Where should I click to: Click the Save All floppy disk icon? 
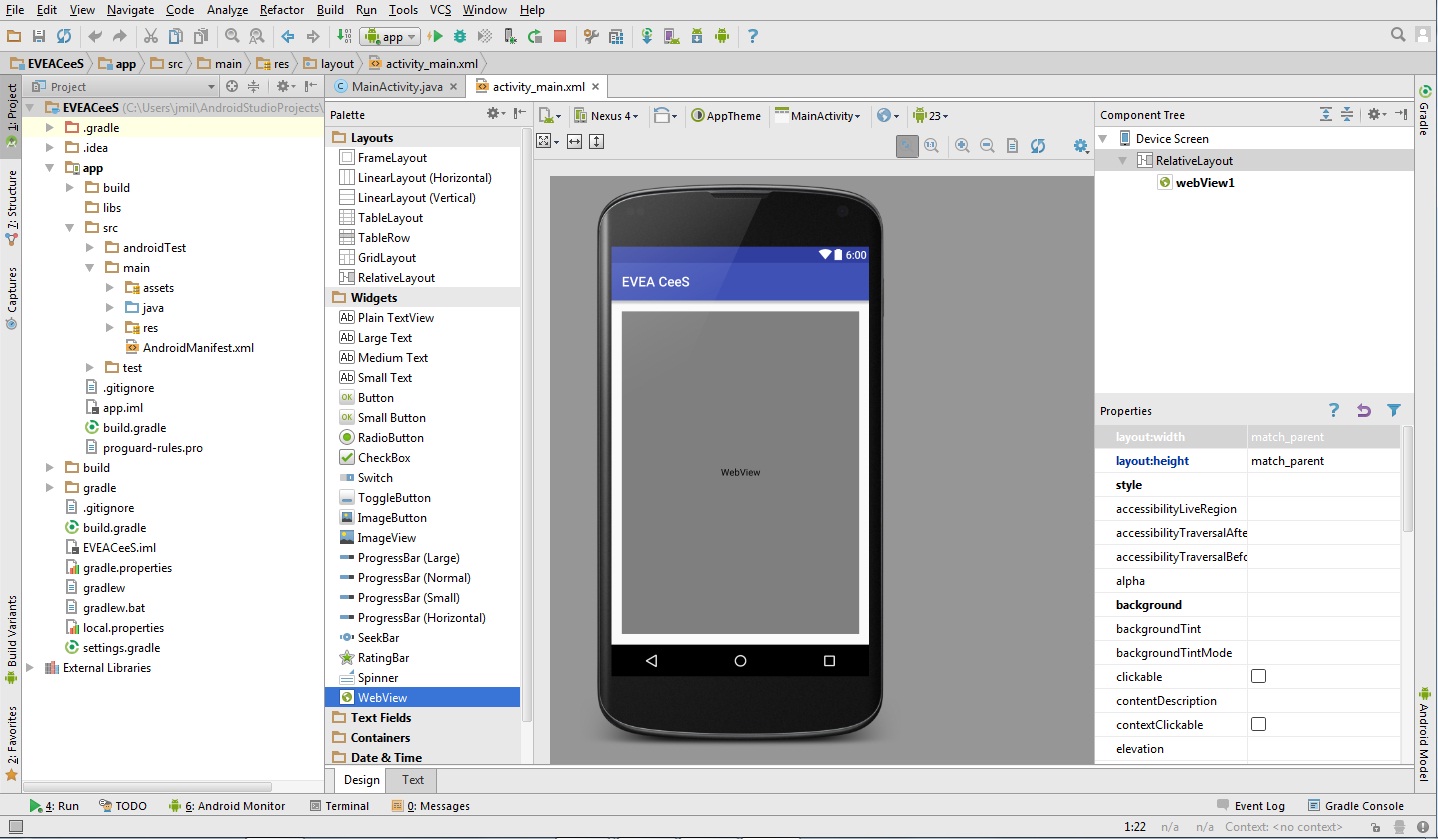(39, 36)
